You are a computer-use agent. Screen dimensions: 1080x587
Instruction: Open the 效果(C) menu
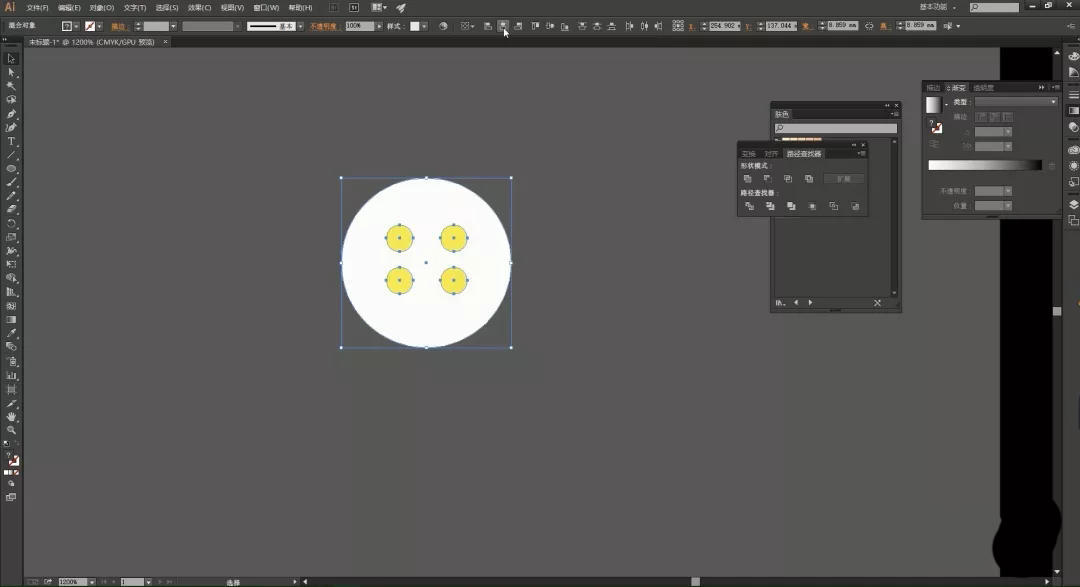(200, 8)
